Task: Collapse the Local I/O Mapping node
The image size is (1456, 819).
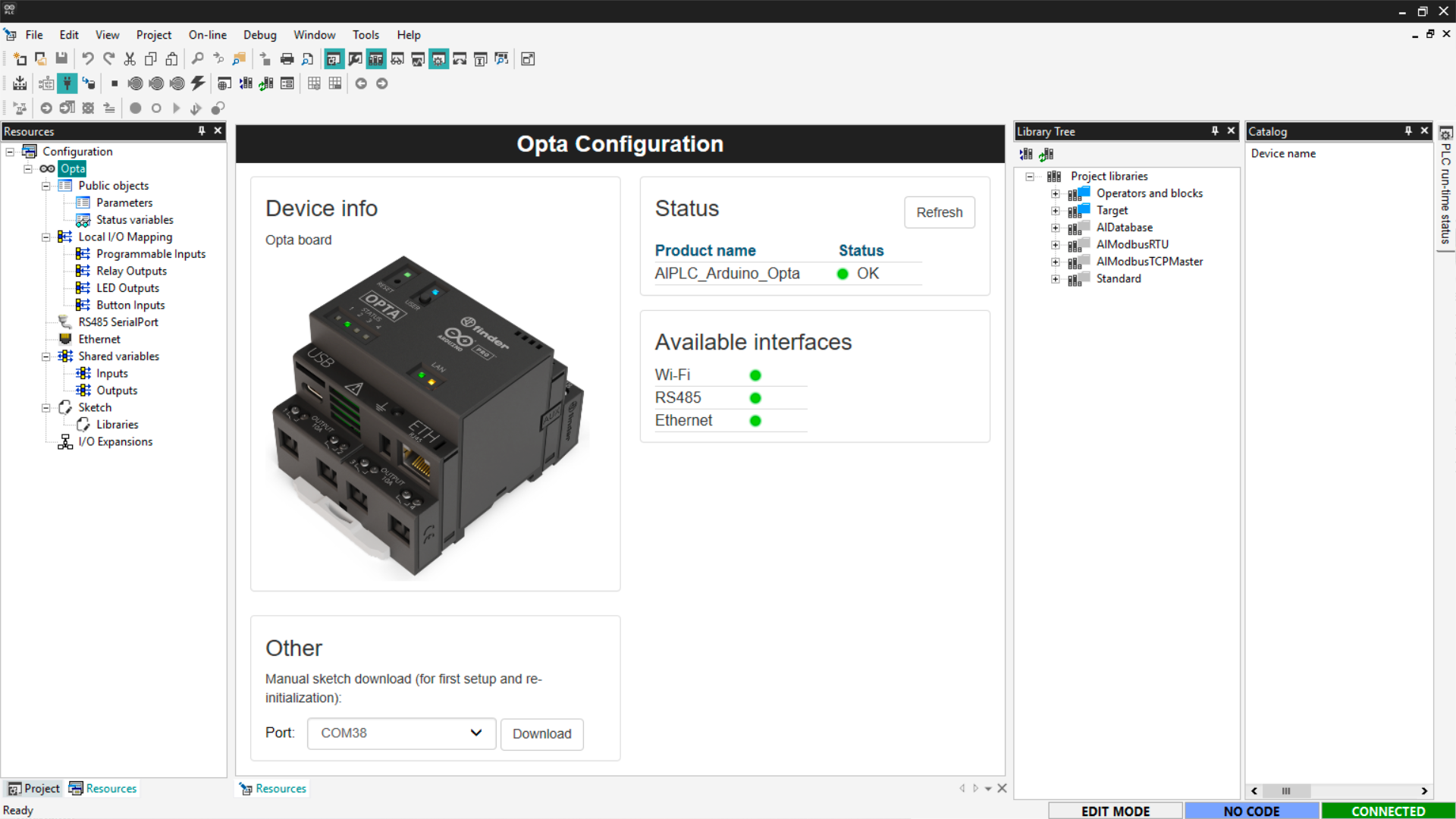Action: click(x=45, y=237)
